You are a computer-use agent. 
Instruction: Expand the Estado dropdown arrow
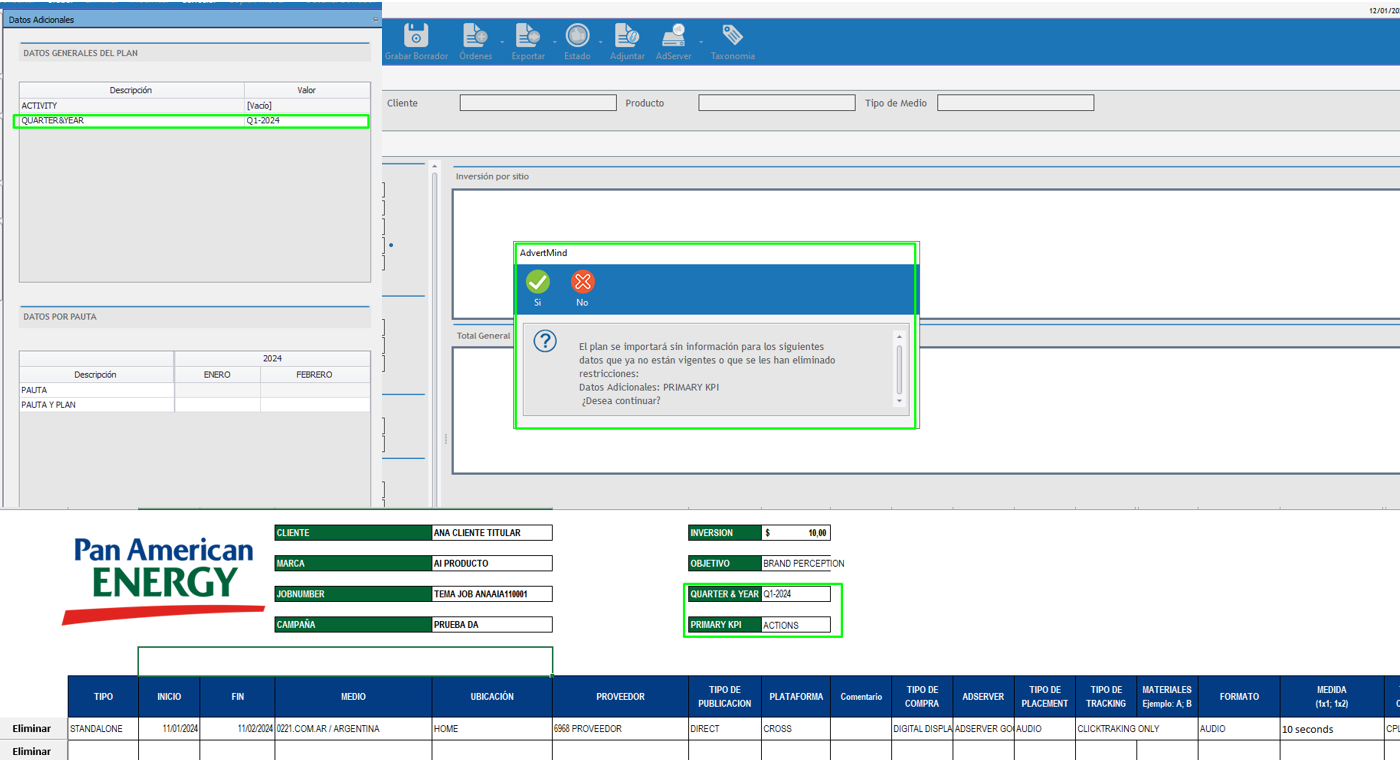coord(600,42)
